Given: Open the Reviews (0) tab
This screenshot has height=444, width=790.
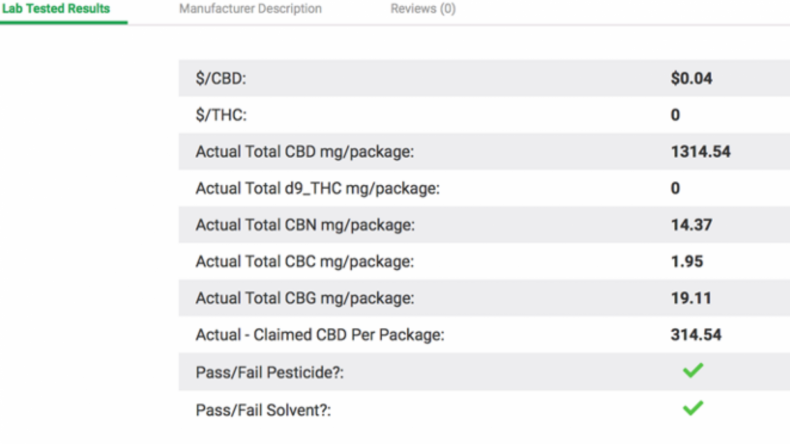Looking at the screenshot, I should 423,9.
